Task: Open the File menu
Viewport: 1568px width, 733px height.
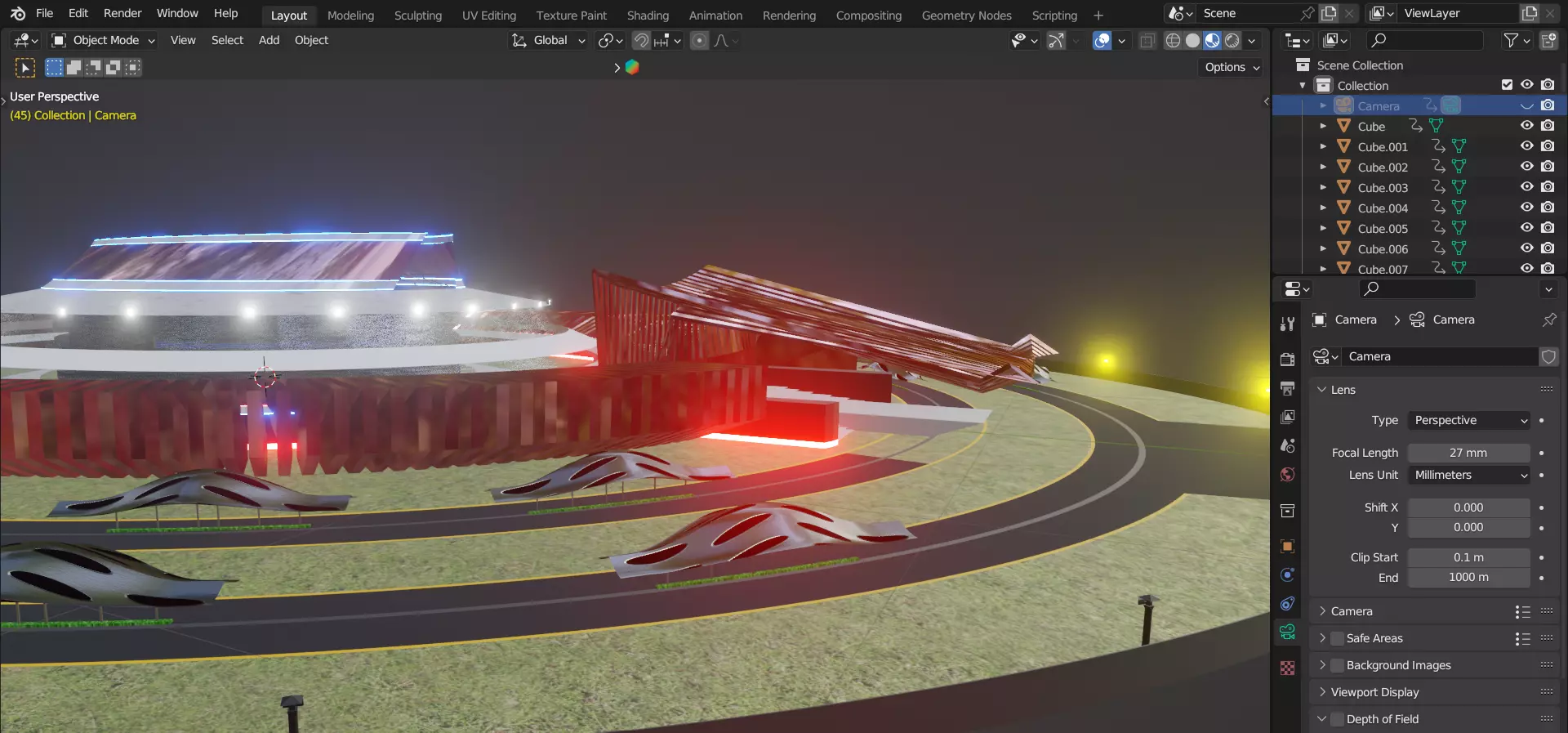Action: coord(45,13)
